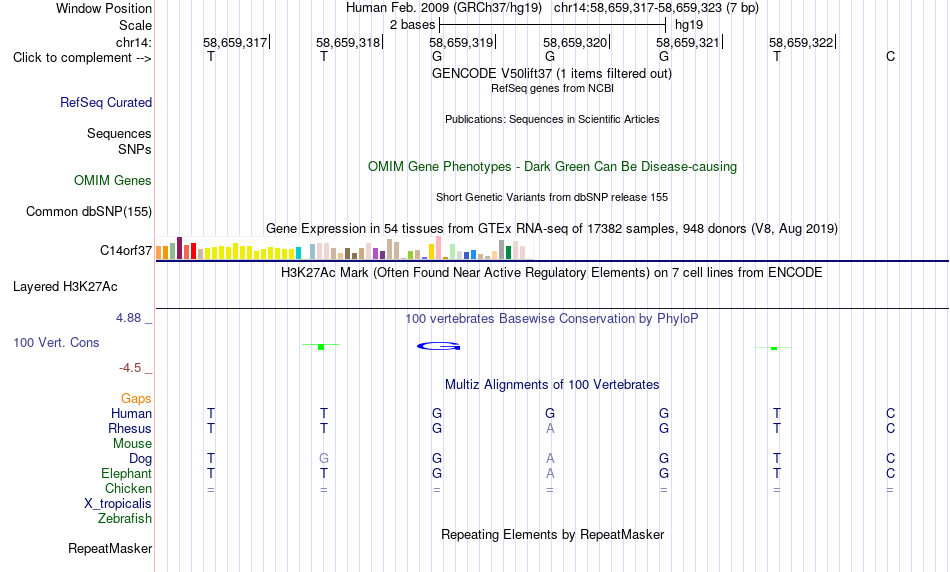
Task: Click the Basewise Conservation by PhyloP title
Action: point(552,319)
